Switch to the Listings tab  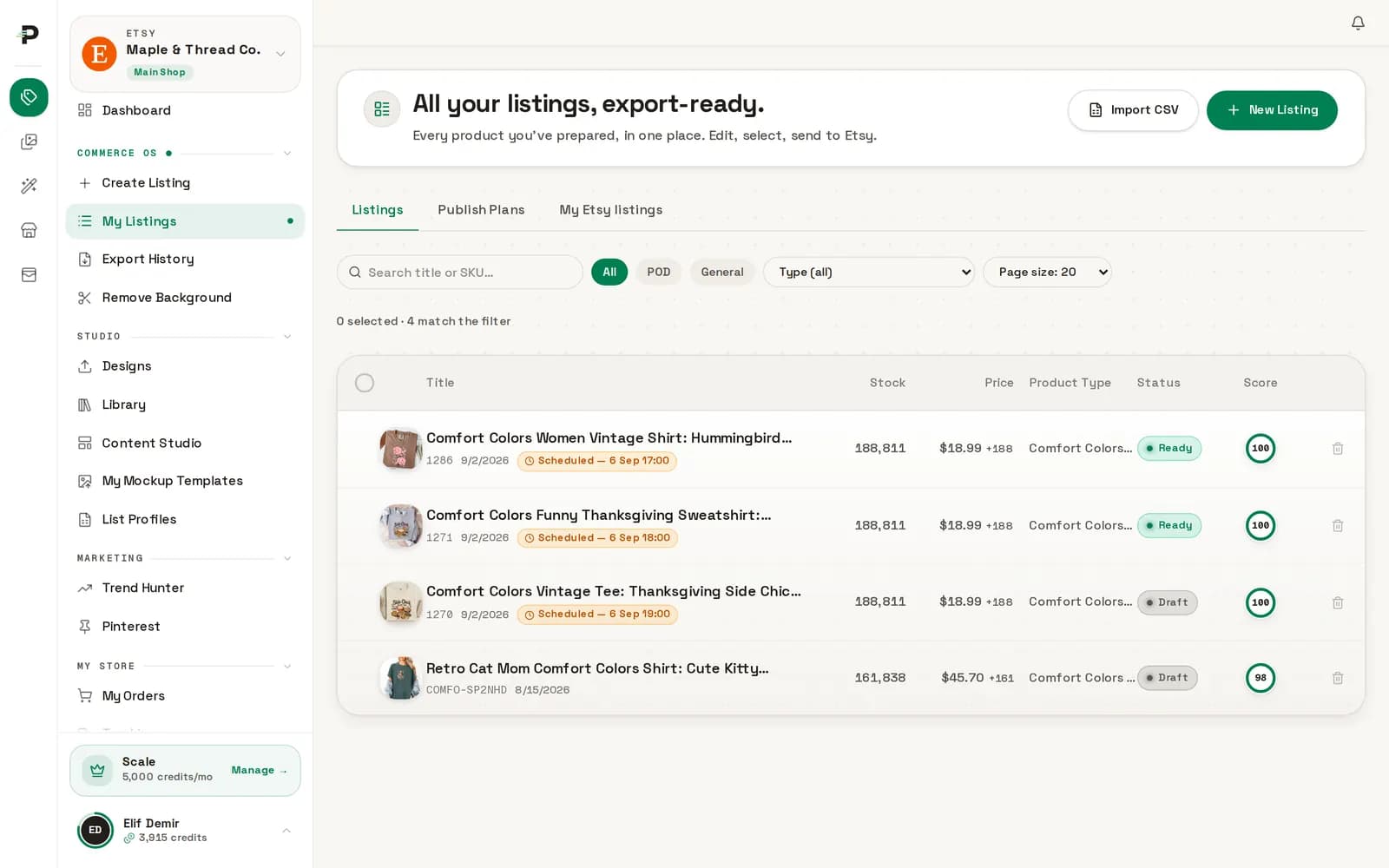point(378,210)
